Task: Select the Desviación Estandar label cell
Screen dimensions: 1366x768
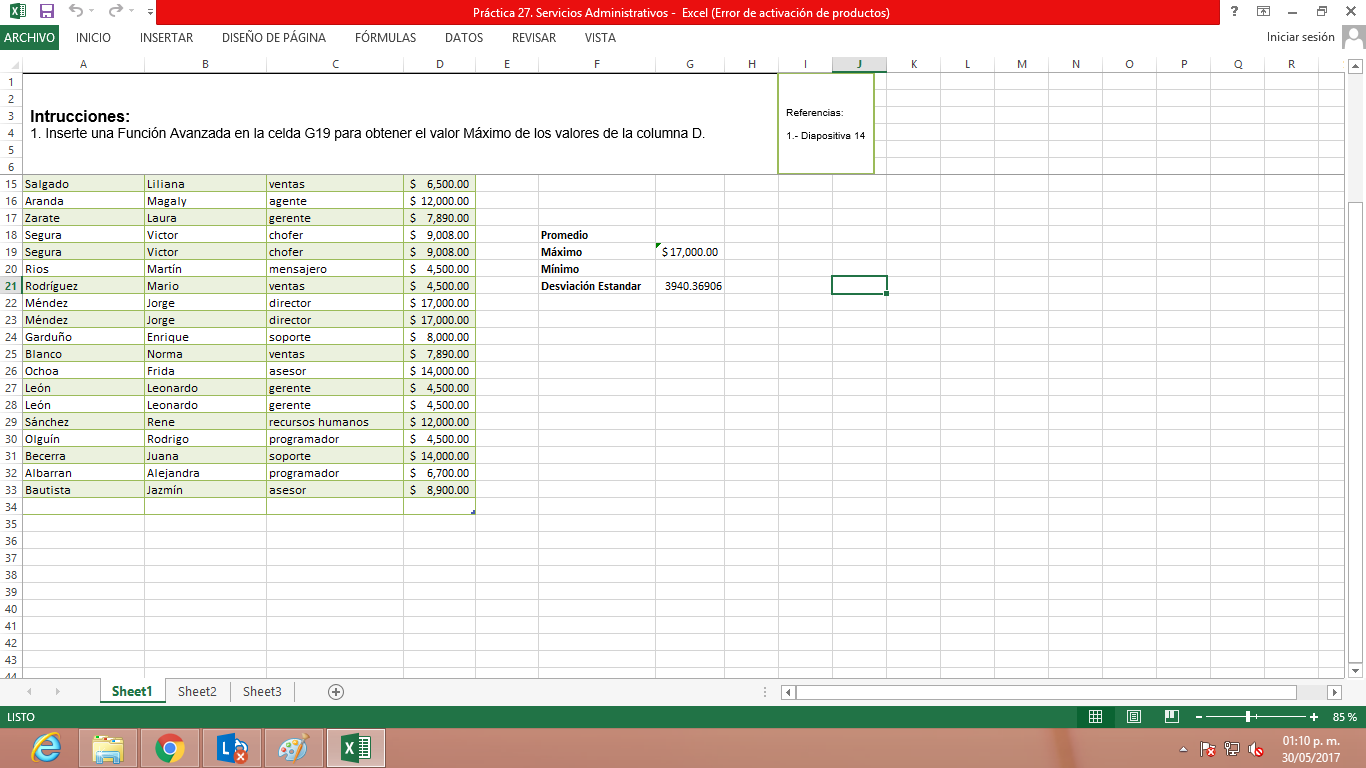Action: tap(597, 286)
